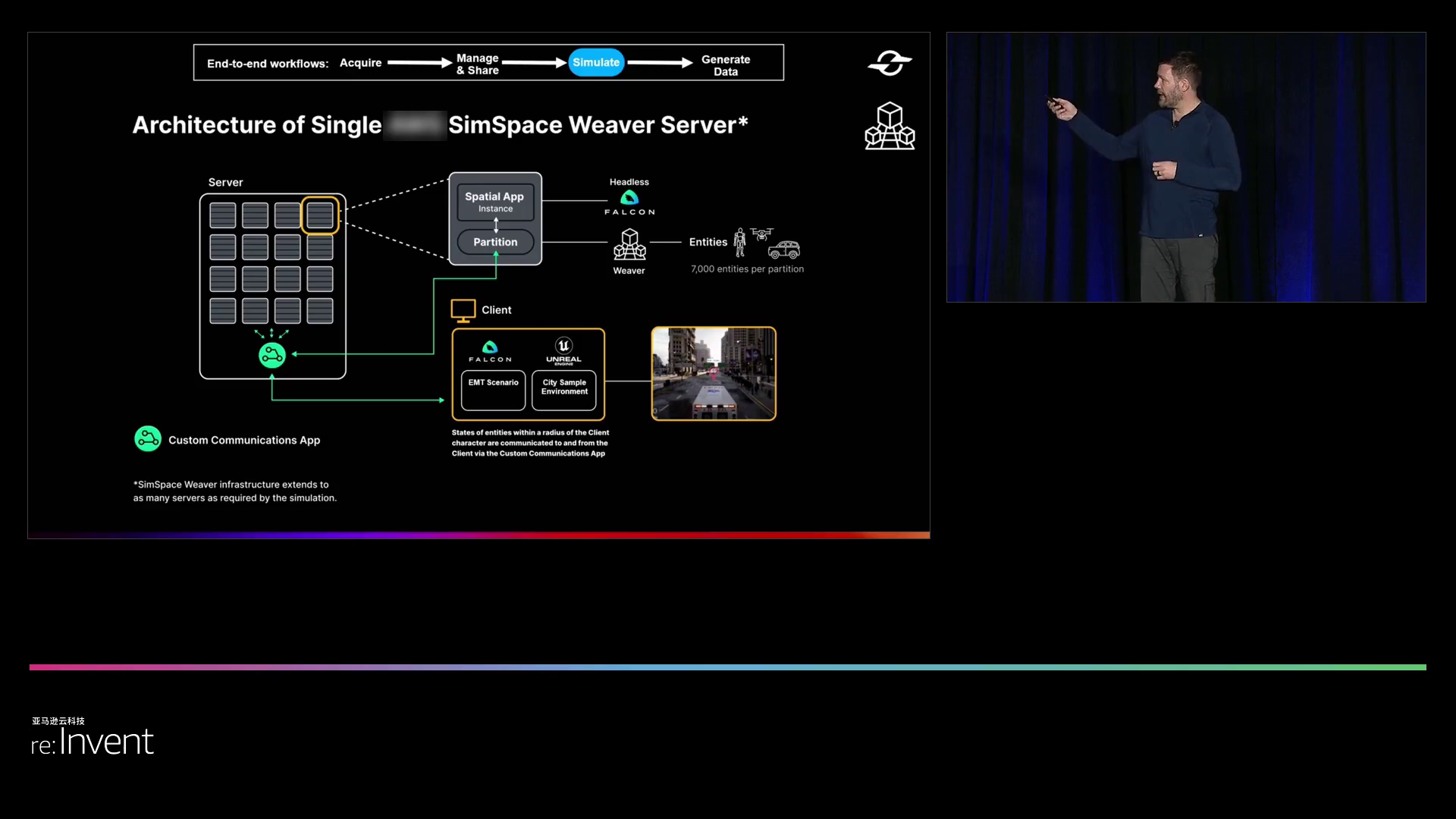View the City Sample Environment thumbnail
The image size is (1456, 819).
[713, 373]
